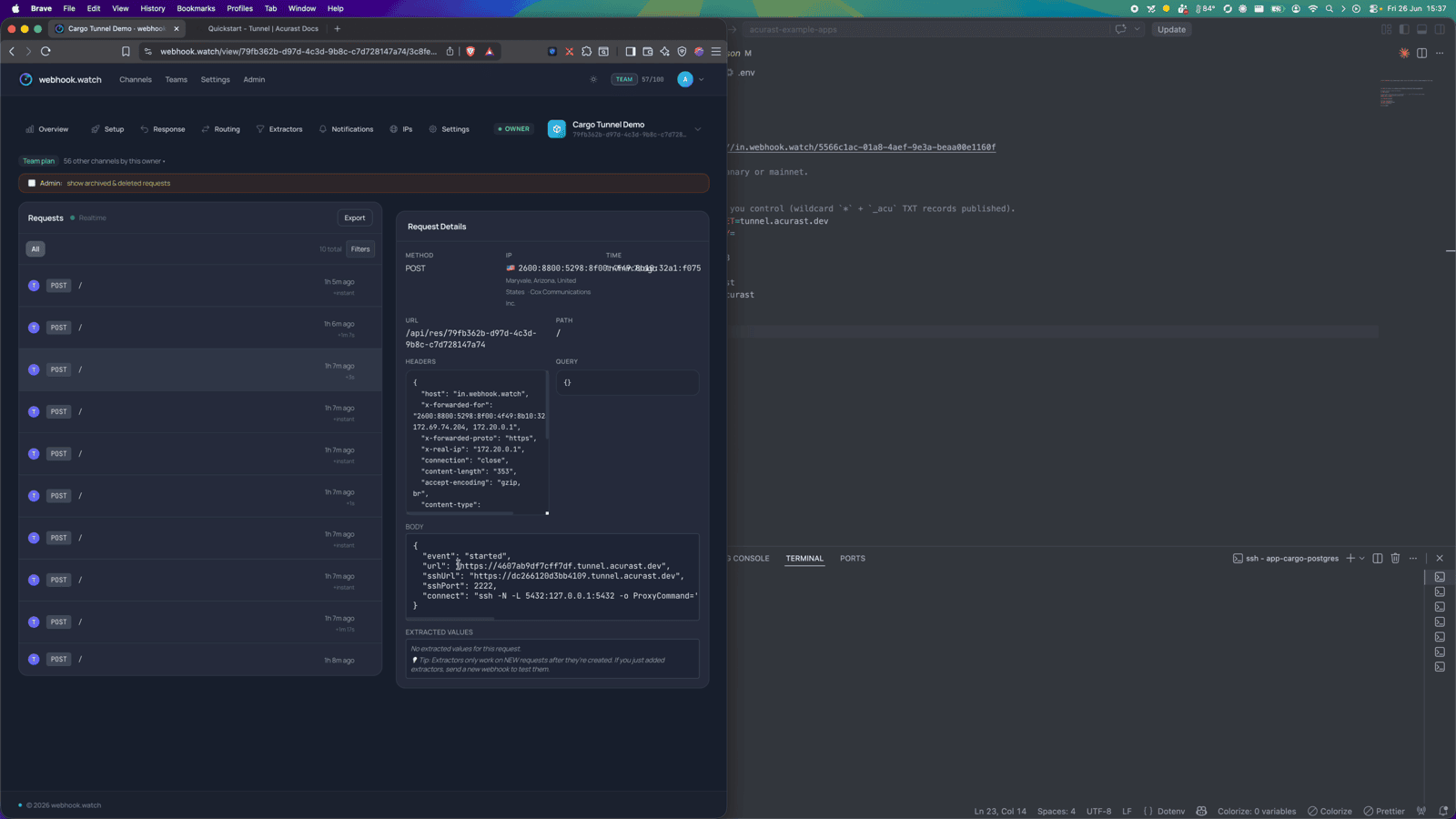Close the VS Code bottom panel

pos(1440,558)
